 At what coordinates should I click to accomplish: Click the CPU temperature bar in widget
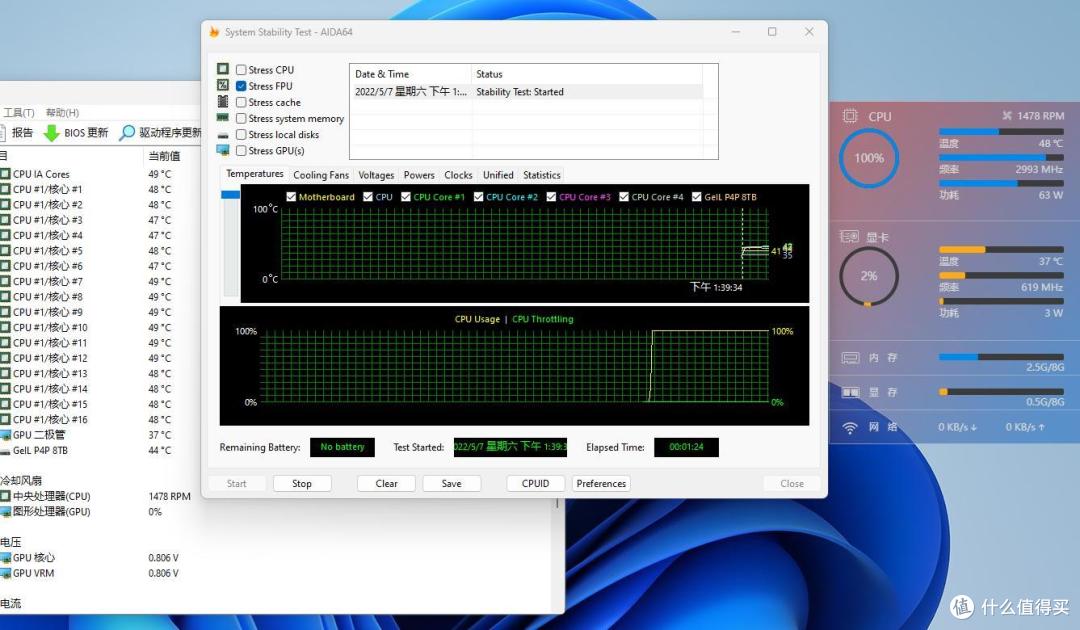tap(1001, 132)
